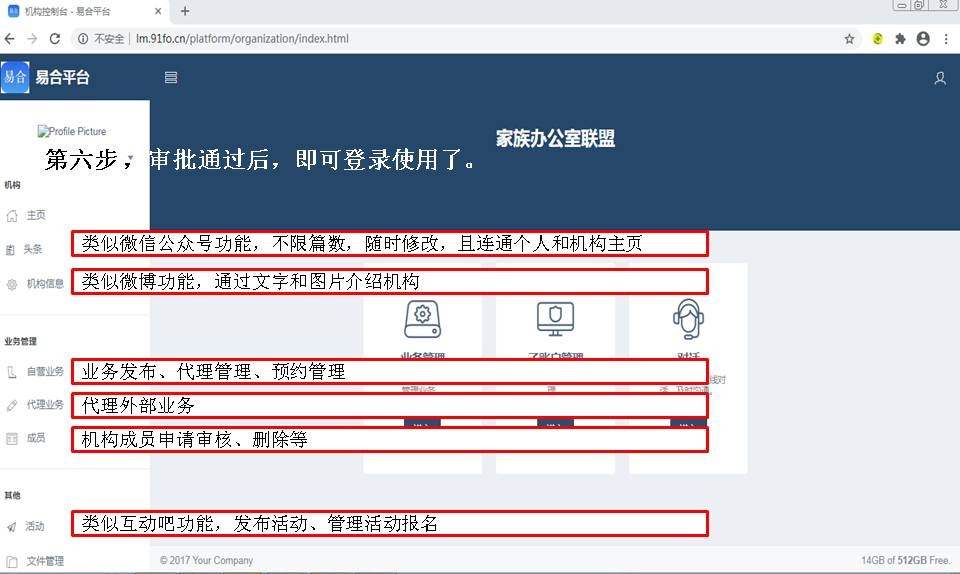Select 机构信息 in the sidebar
The height and width of the screenshot is (574, 960).
coord(44,284)
